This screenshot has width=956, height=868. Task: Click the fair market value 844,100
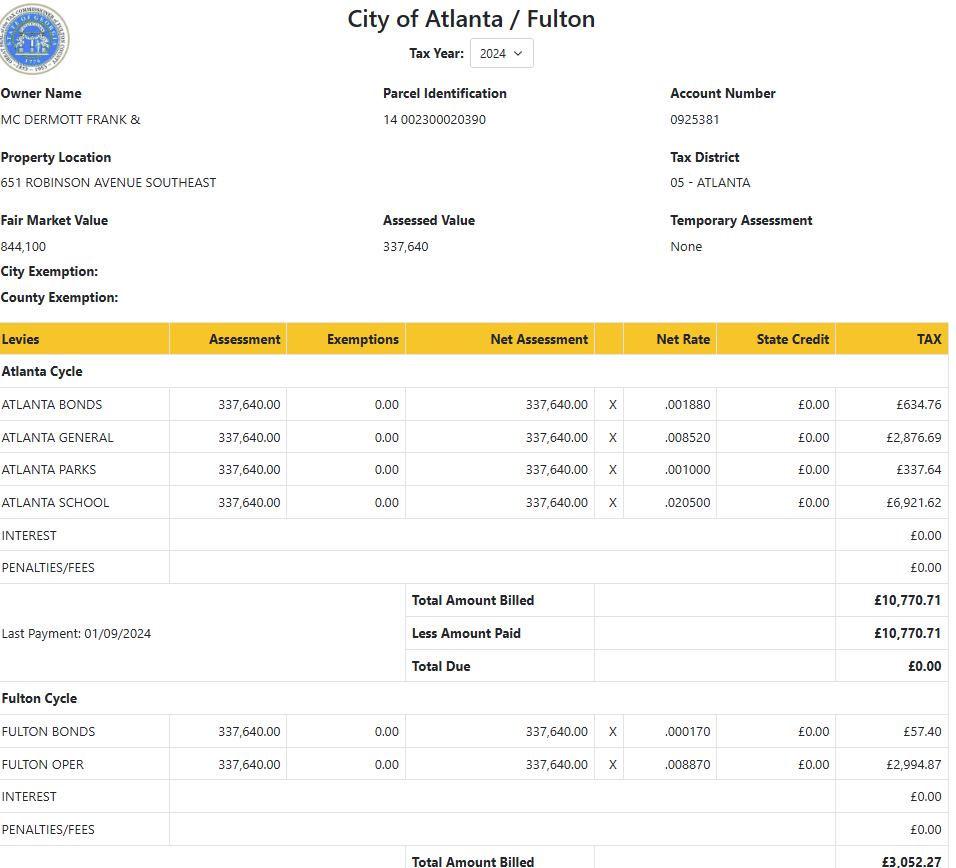click(23, 247)
